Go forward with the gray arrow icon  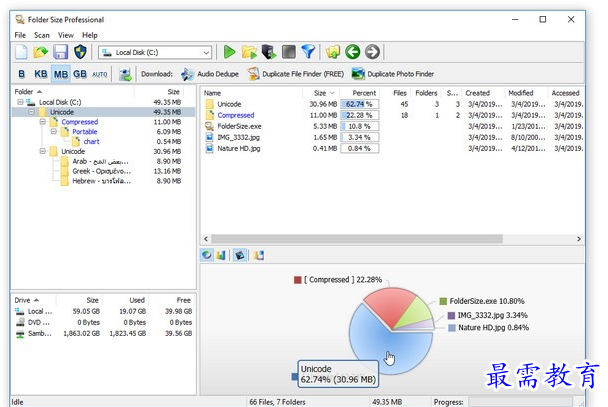(372, 52)
